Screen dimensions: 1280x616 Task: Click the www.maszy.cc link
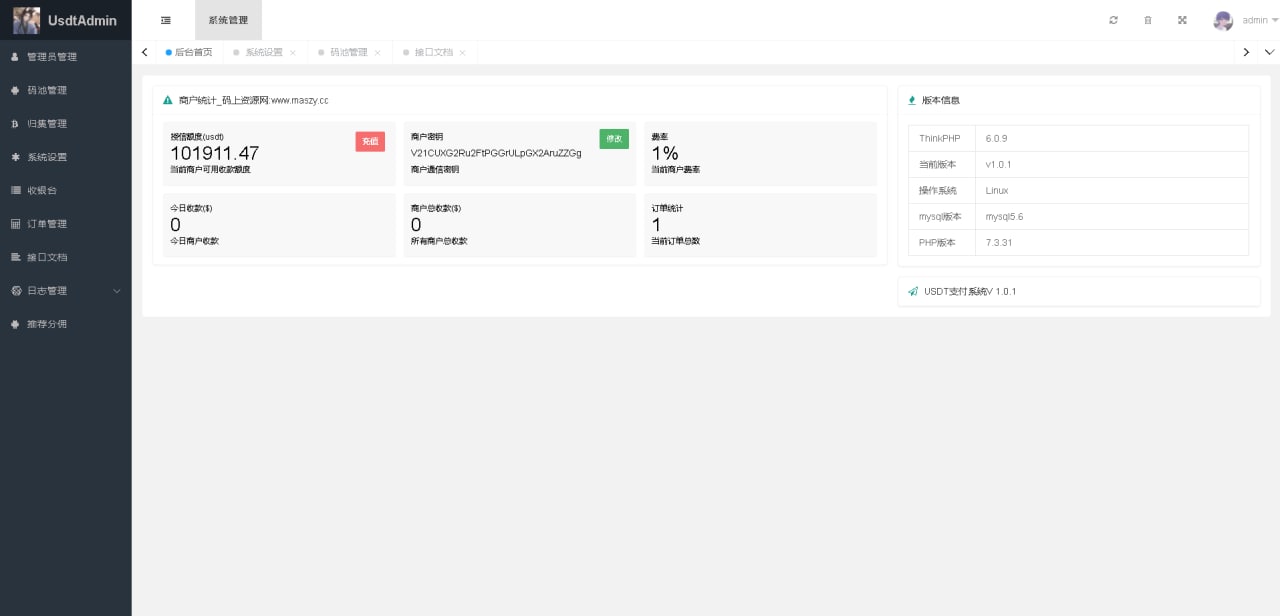pos(300,100)
